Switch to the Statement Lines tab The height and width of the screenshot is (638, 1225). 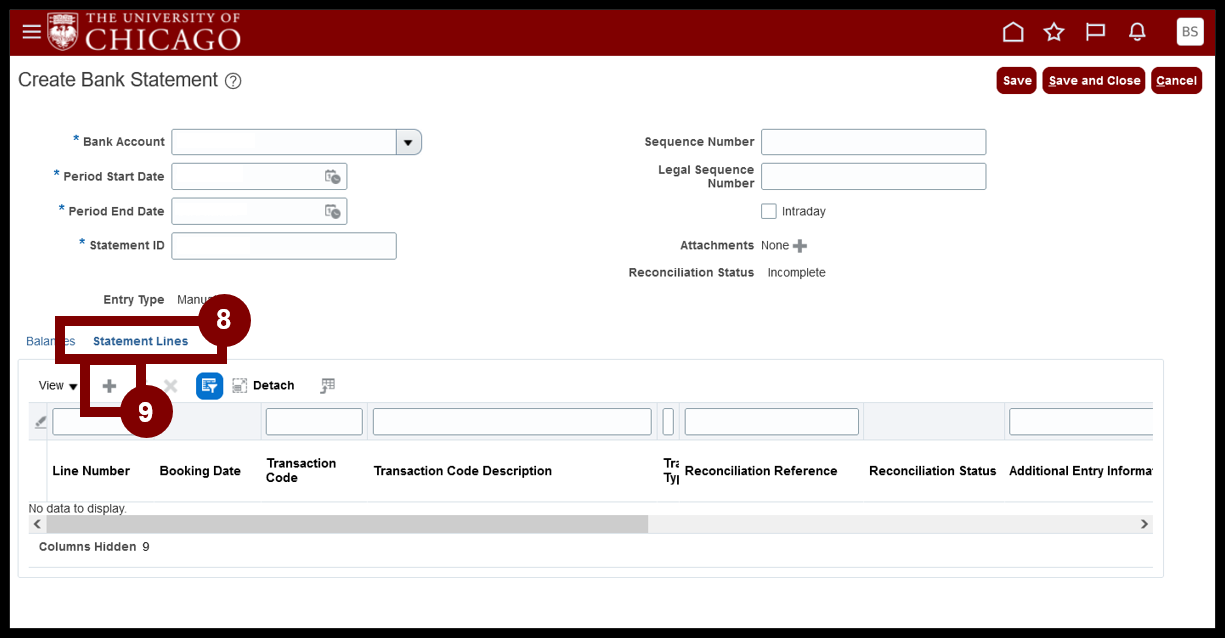(140, 341)
